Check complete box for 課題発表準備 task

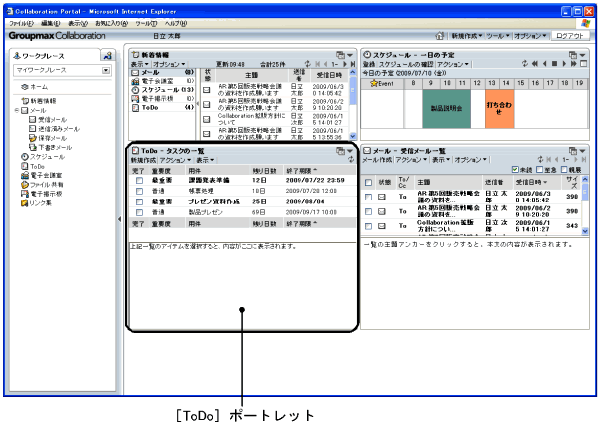pyautogui.click(x=139, y=181)
